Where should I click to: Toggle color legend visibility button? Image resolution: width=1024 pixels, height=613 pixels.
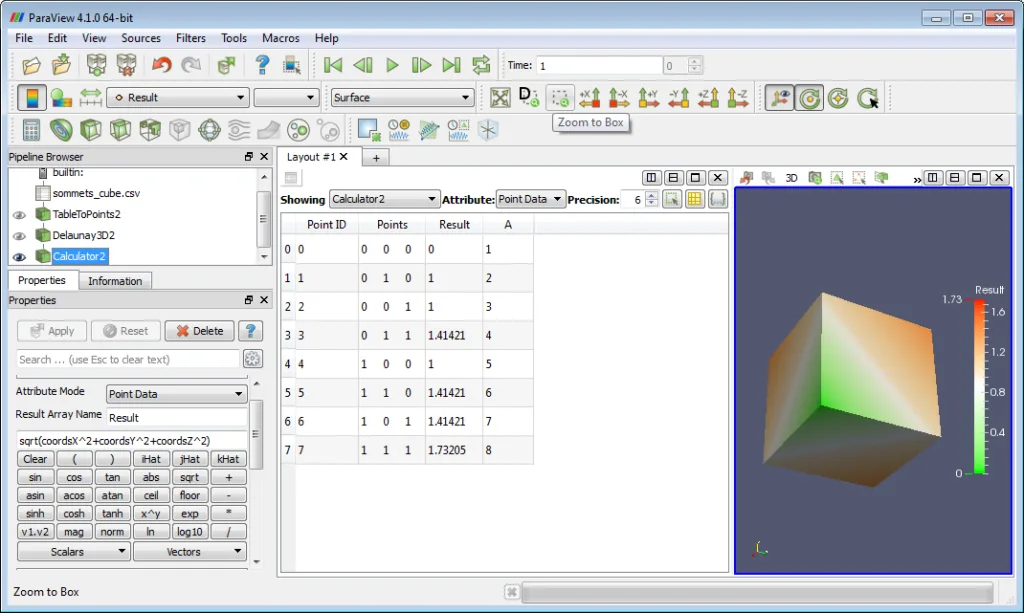31,98
